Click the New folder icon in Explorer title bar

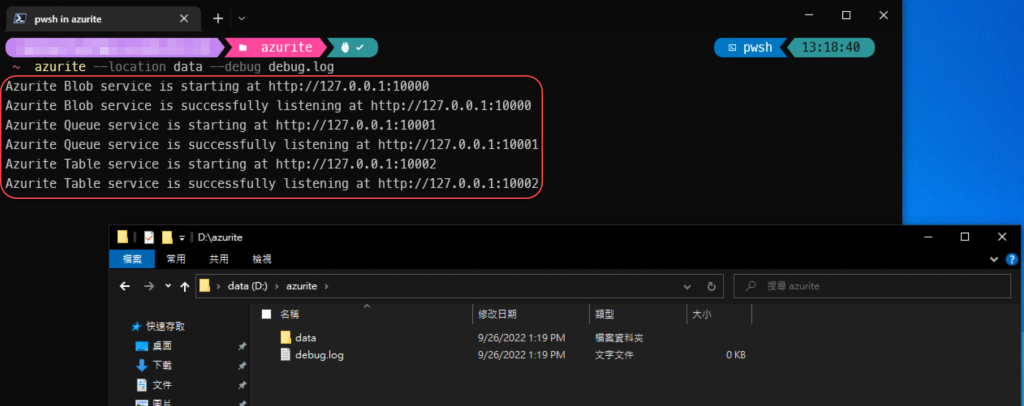click(167, 238)
